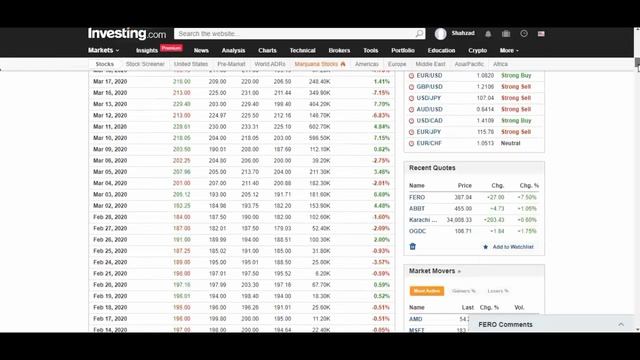Select the Africa tab
The image size is (640, 360).
[500, 64]
